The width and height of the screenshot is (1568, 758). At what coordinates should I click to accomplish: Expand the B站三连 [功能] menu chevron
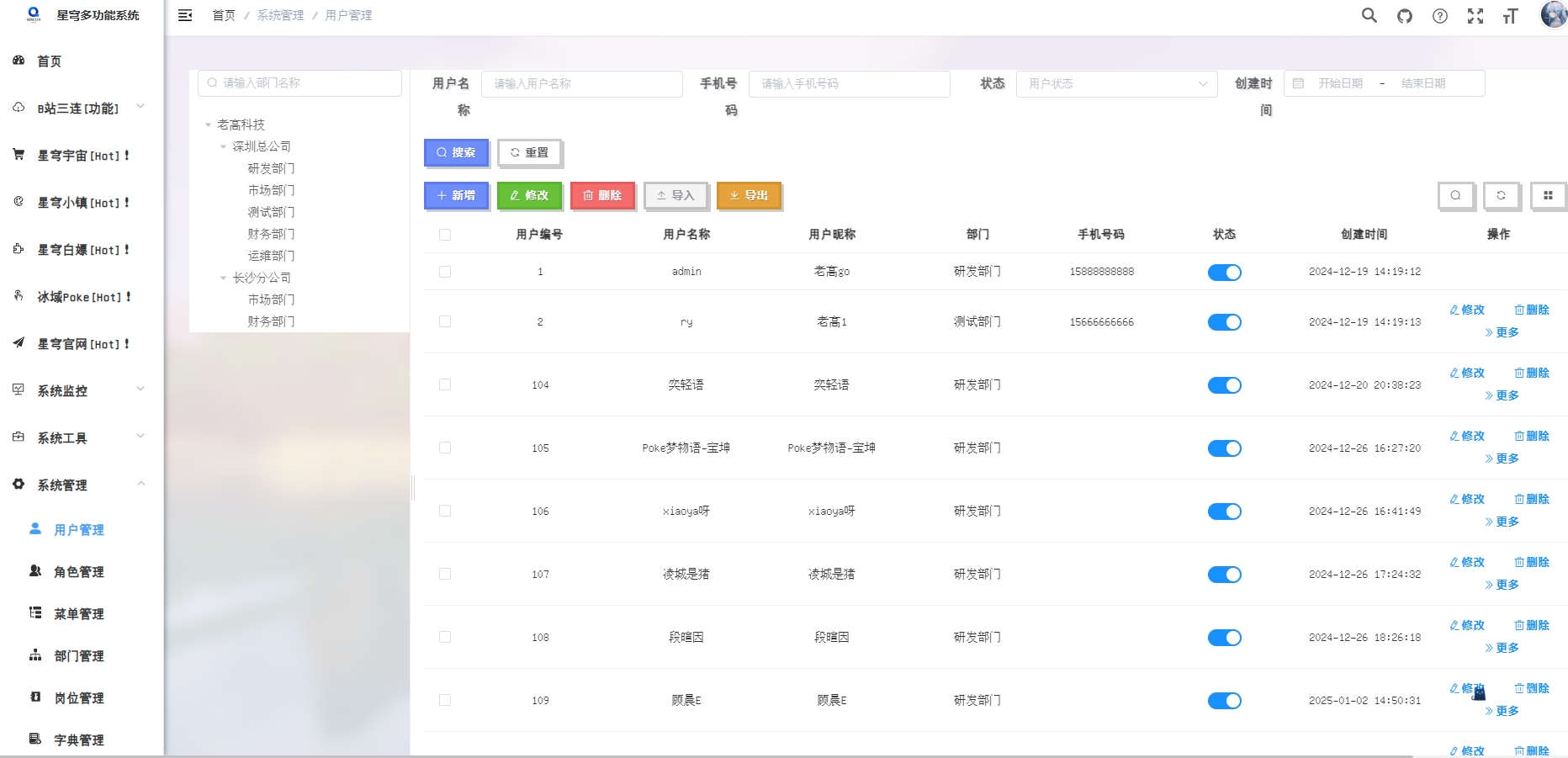[x=140, y=106]
